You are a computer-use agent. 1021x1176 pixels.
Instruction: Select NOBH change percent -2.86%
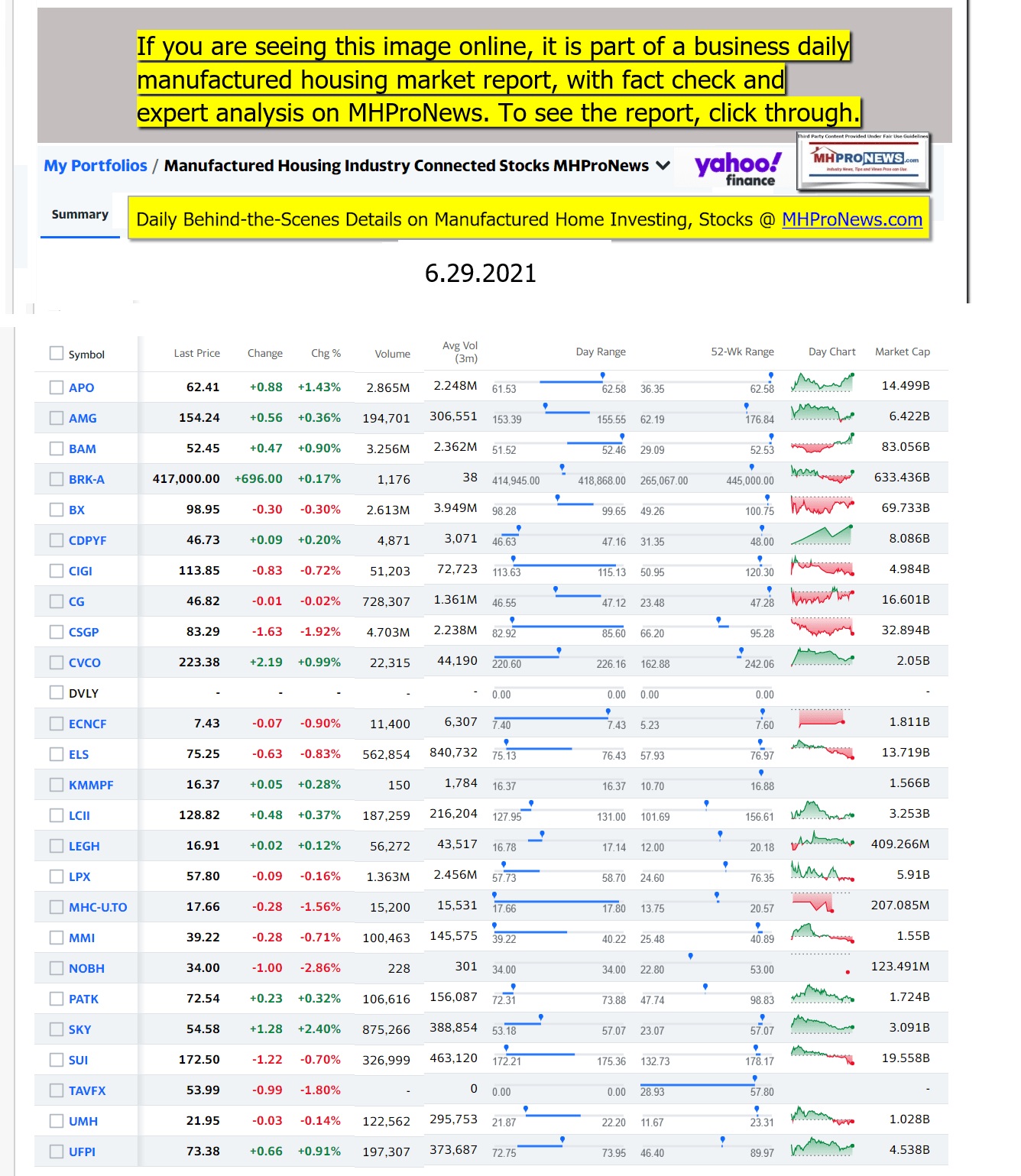pyautogui.click(x=320, y=967)
